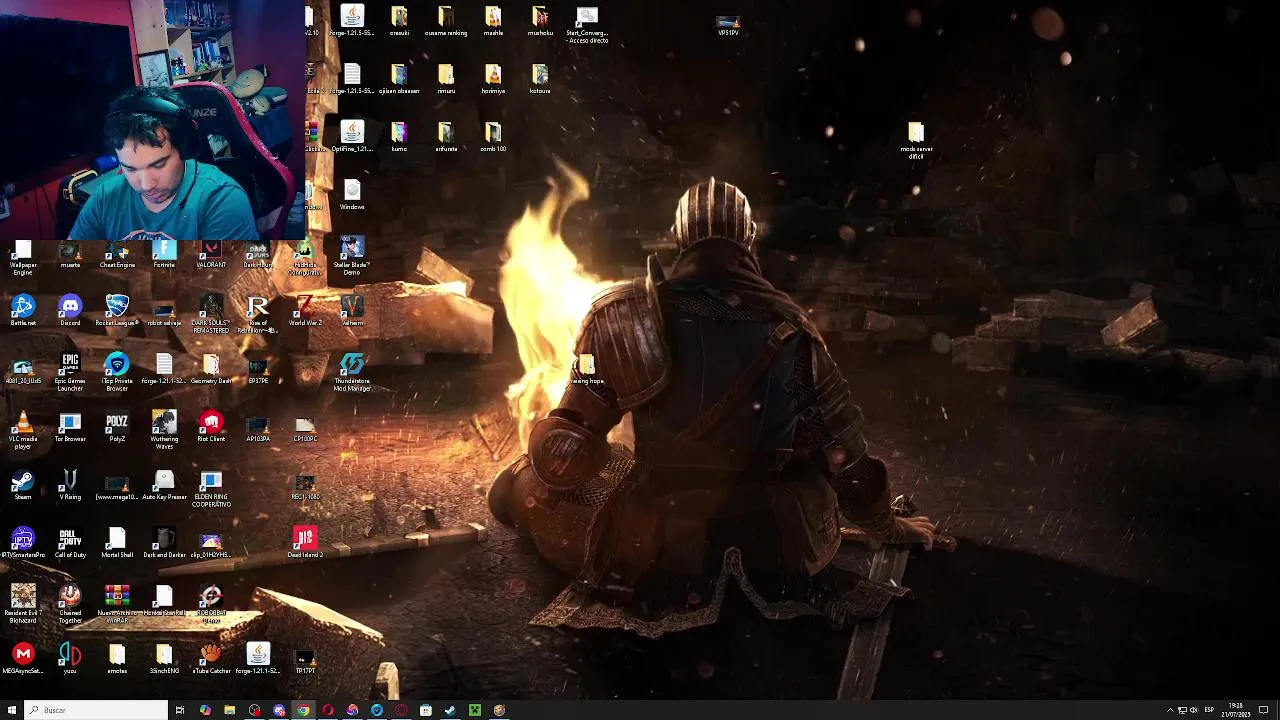This screenshot has width=1280, height=720.
Task: Select the VALORANT desktop icon
Action: pyautogui.click(x=211, y=254)
